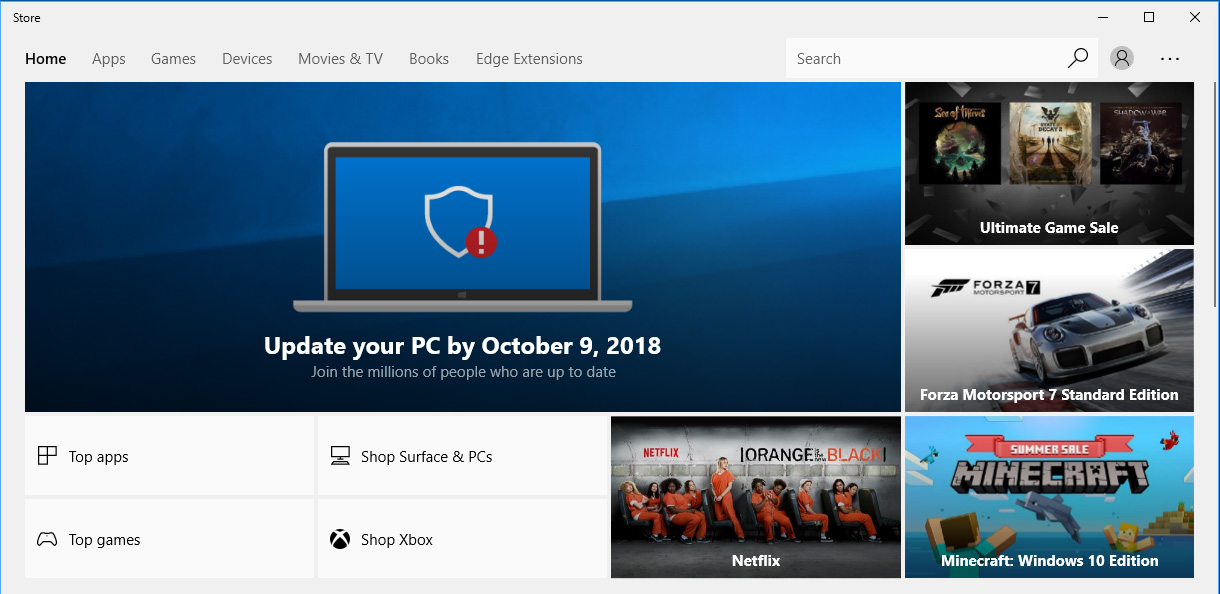Image resolution: width=1220 pixels, height=594 pixels.
Task: View the Edge Extensions tab
Action: (x=529, y=59)
